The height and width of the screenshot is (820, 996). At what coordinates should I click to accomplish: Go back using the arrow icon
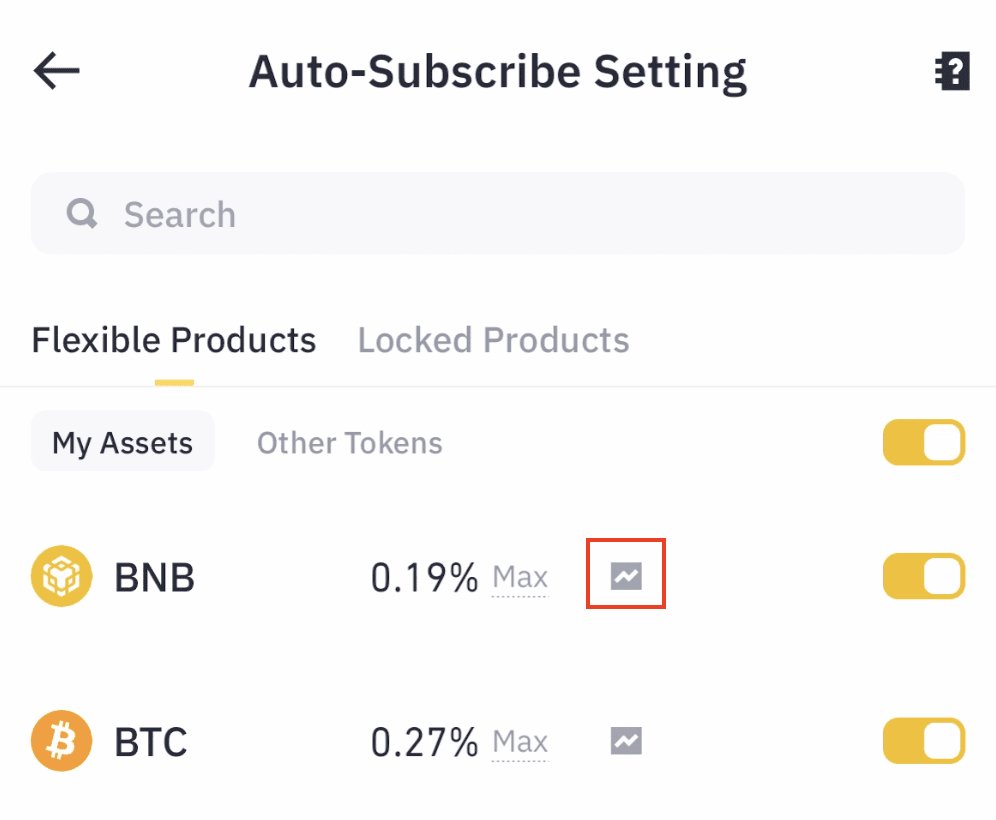pyautogui.click(x=56, y=72)
